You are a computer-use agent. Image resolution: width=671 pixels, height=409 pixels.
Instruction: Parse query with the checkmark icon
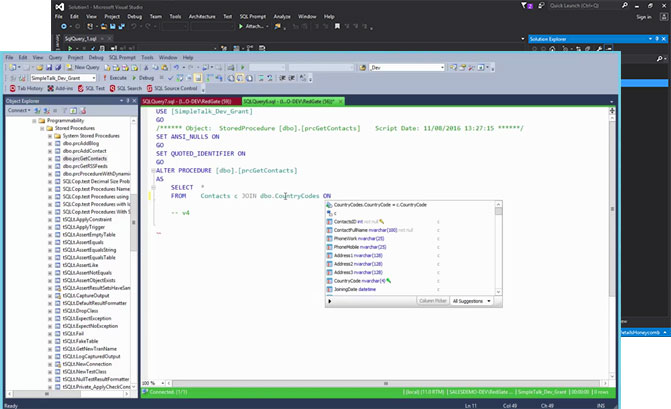coord(170,78)
